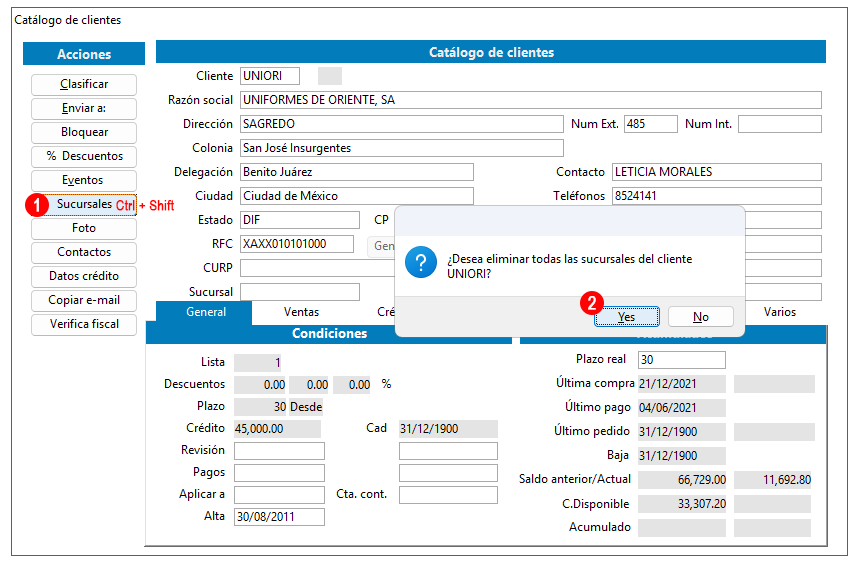This screenshot has height=567, width=863.
Task: Click the blue question mark icon
Action: point(421,262)
